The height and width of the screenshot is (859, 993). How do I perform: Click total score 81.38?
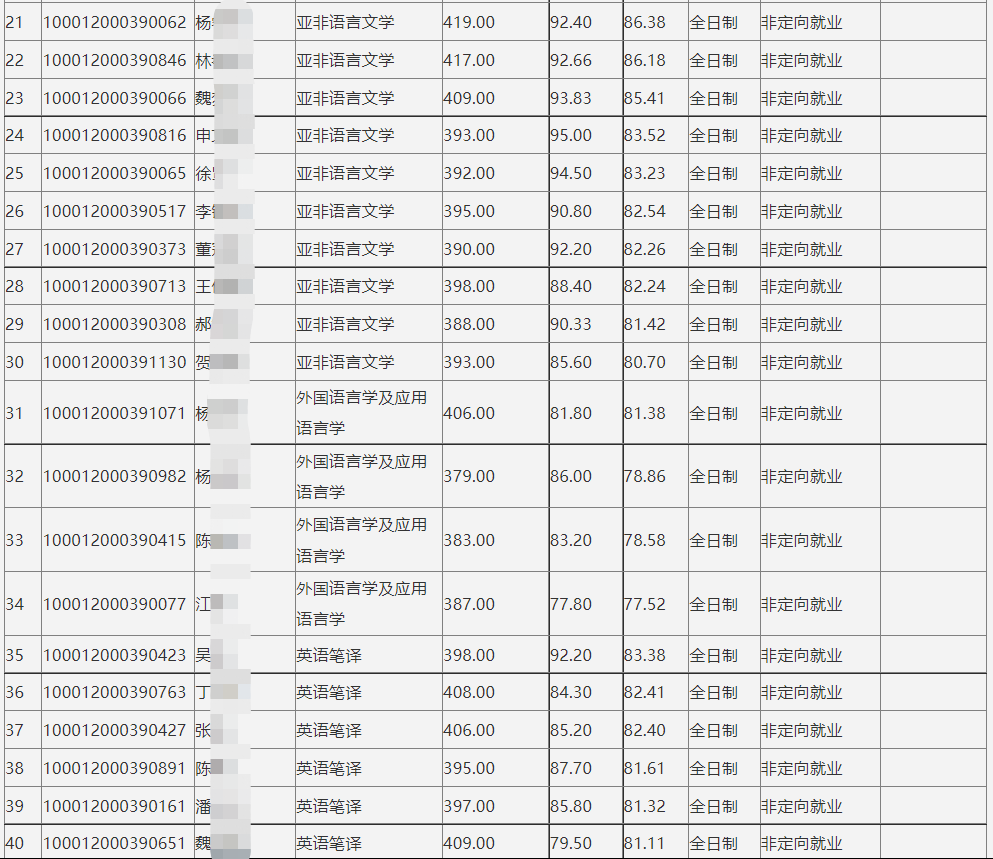(645, 414)
